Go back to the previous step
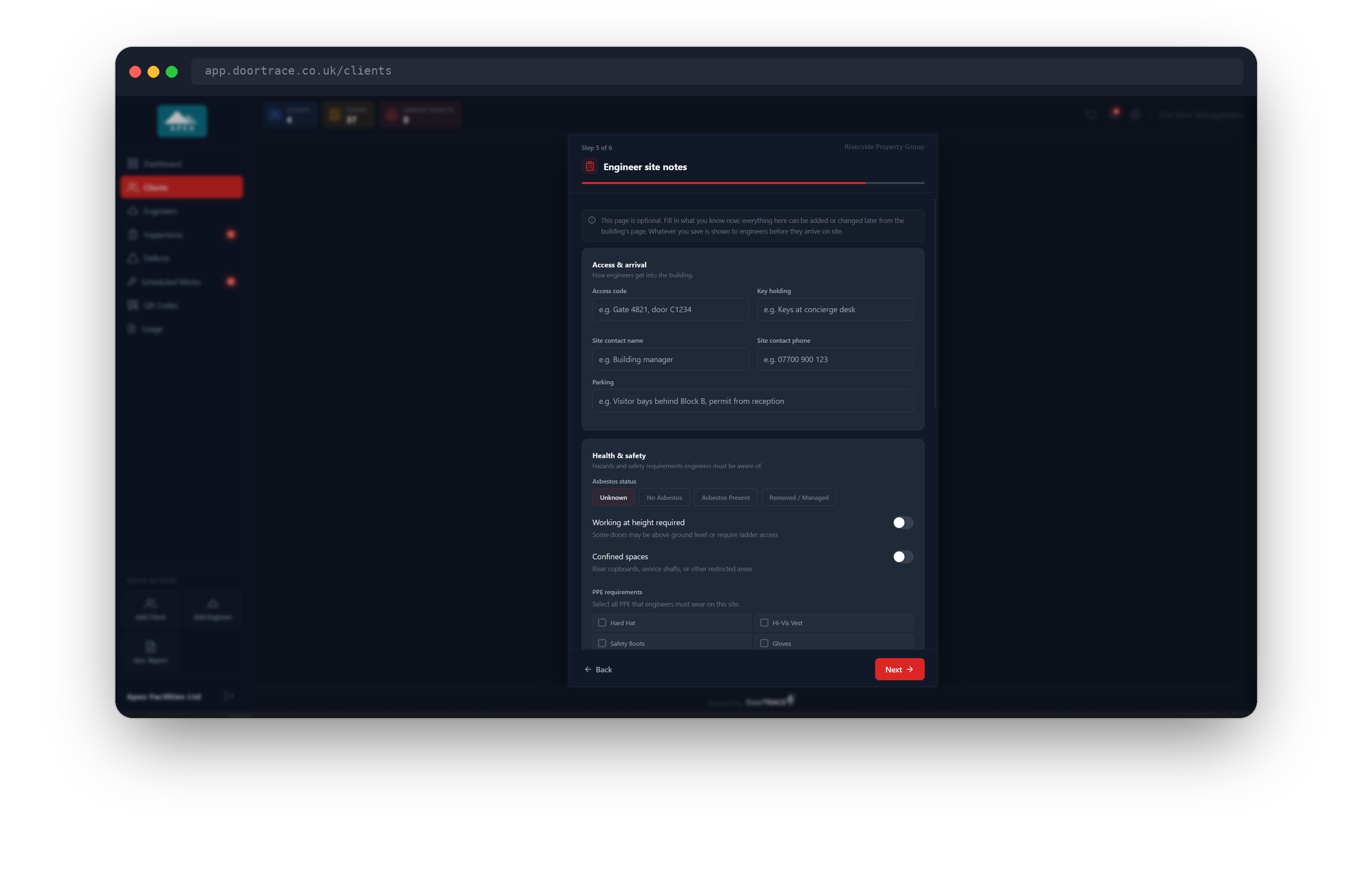Image resolution: width=1372 pixels, height=883 pixels. pos(598,669)
